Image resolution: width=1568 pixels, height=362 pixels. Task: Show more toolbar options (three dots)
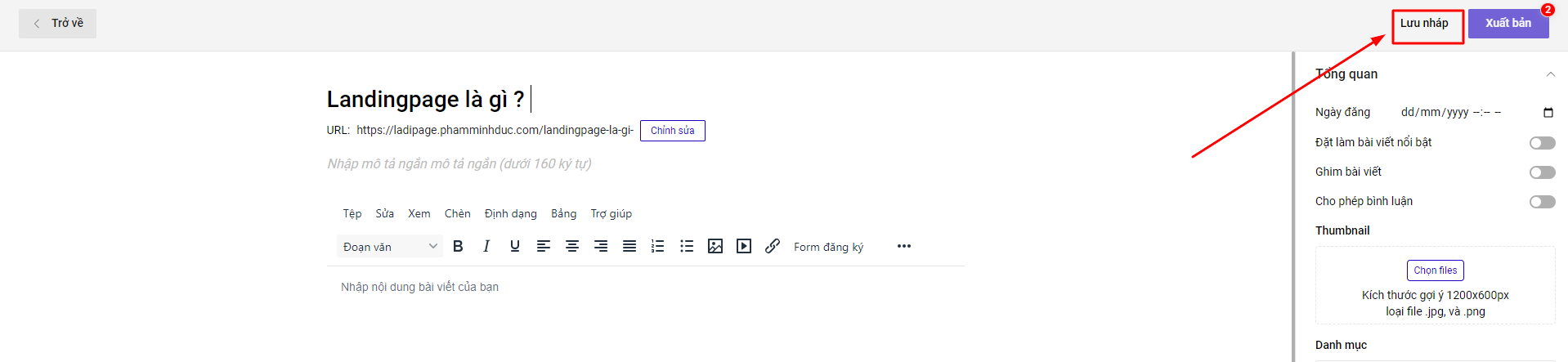[903, 246]
